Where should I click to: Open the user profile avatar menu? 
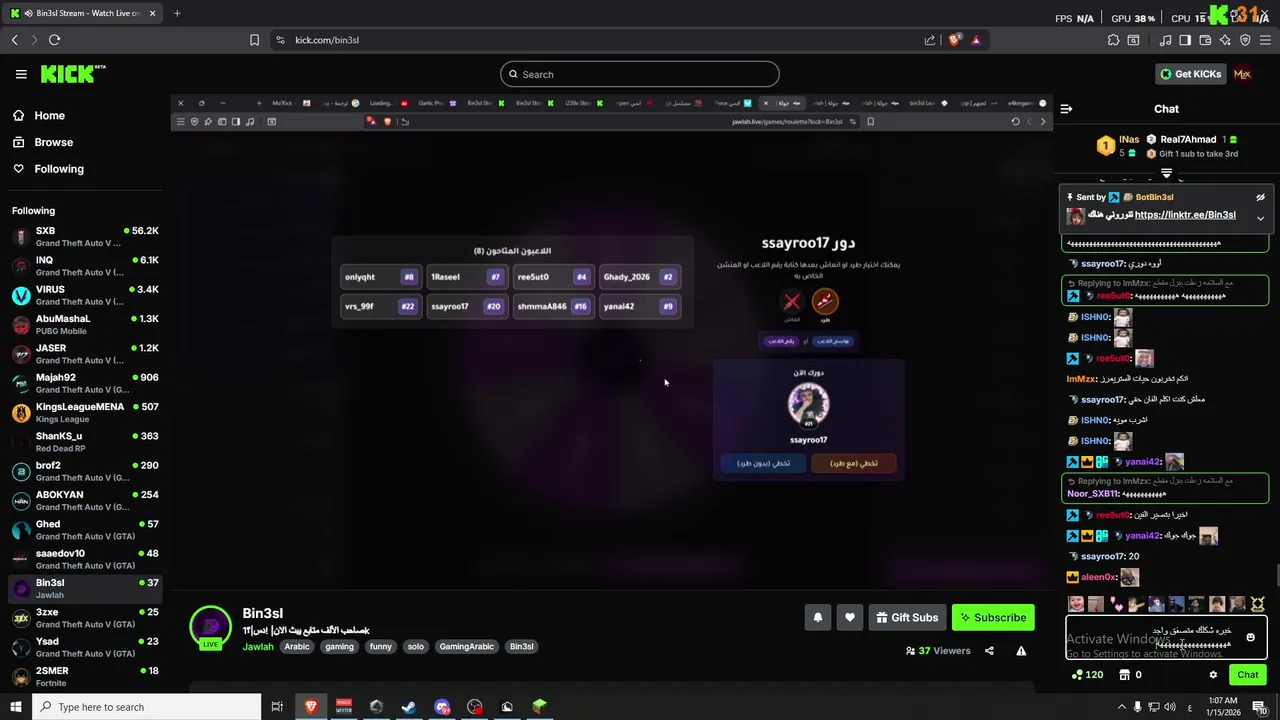1243,74
